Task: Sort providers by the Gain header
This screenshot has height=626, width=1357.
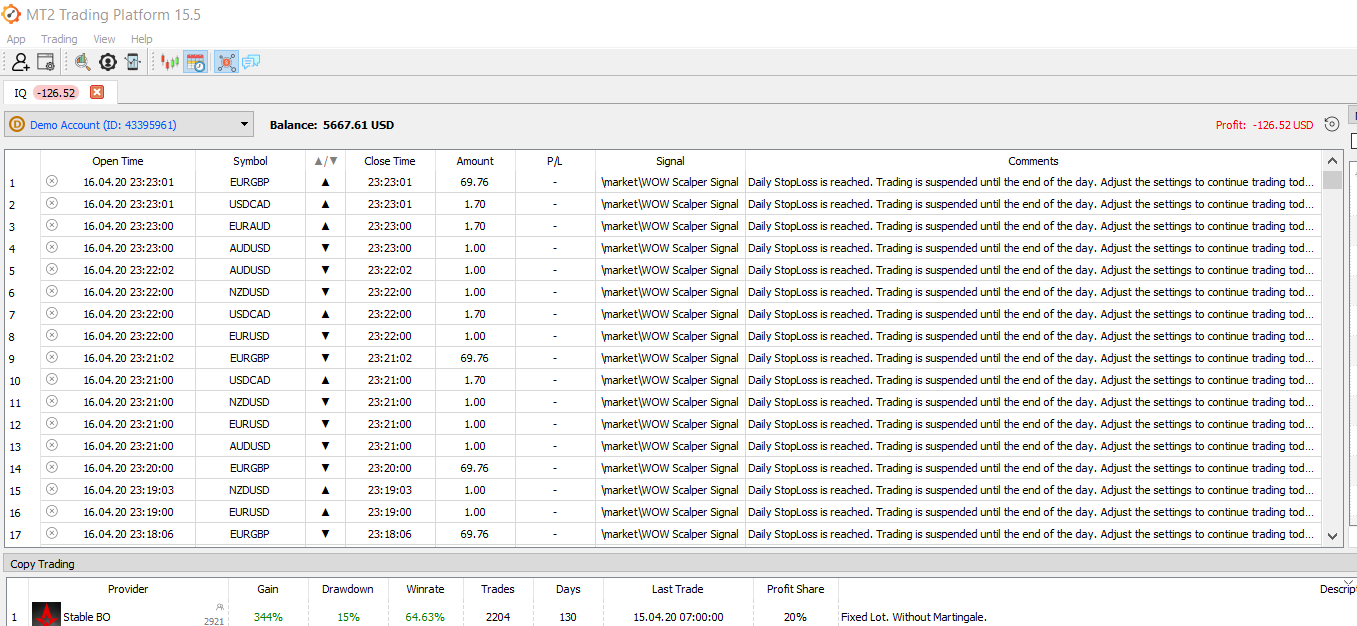Action: (268, 589)
